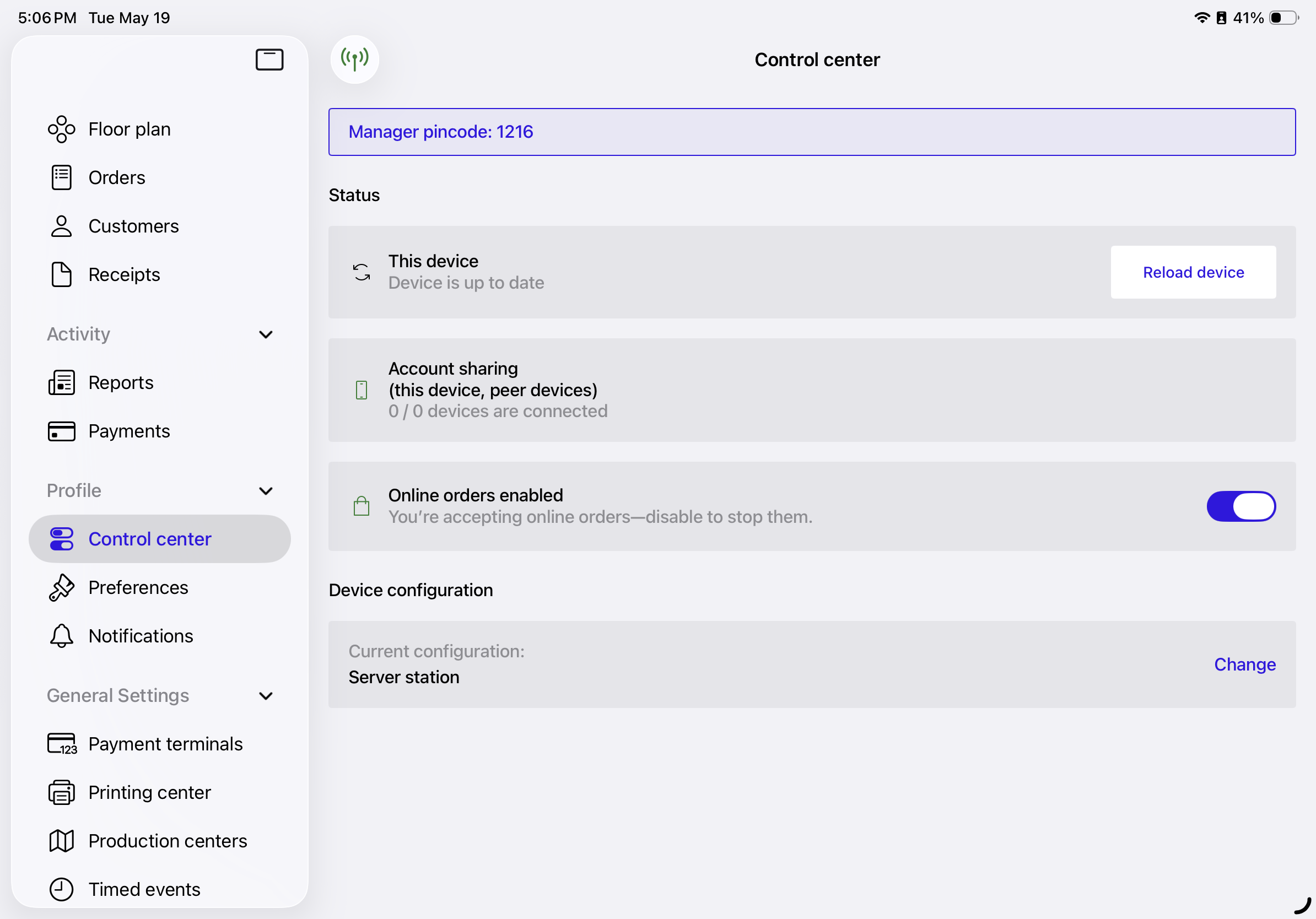
Task: Tap the Manager pincode: 1216 banner
Action: [812, 132]
